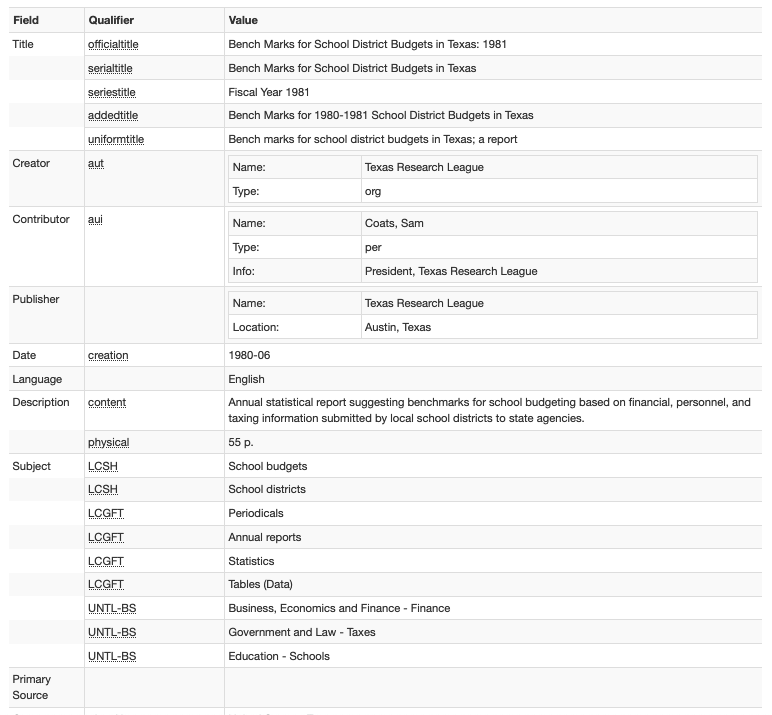Screen dimensions: 772x715
Task: Click the content qualifier for Description
Action: 107,402
